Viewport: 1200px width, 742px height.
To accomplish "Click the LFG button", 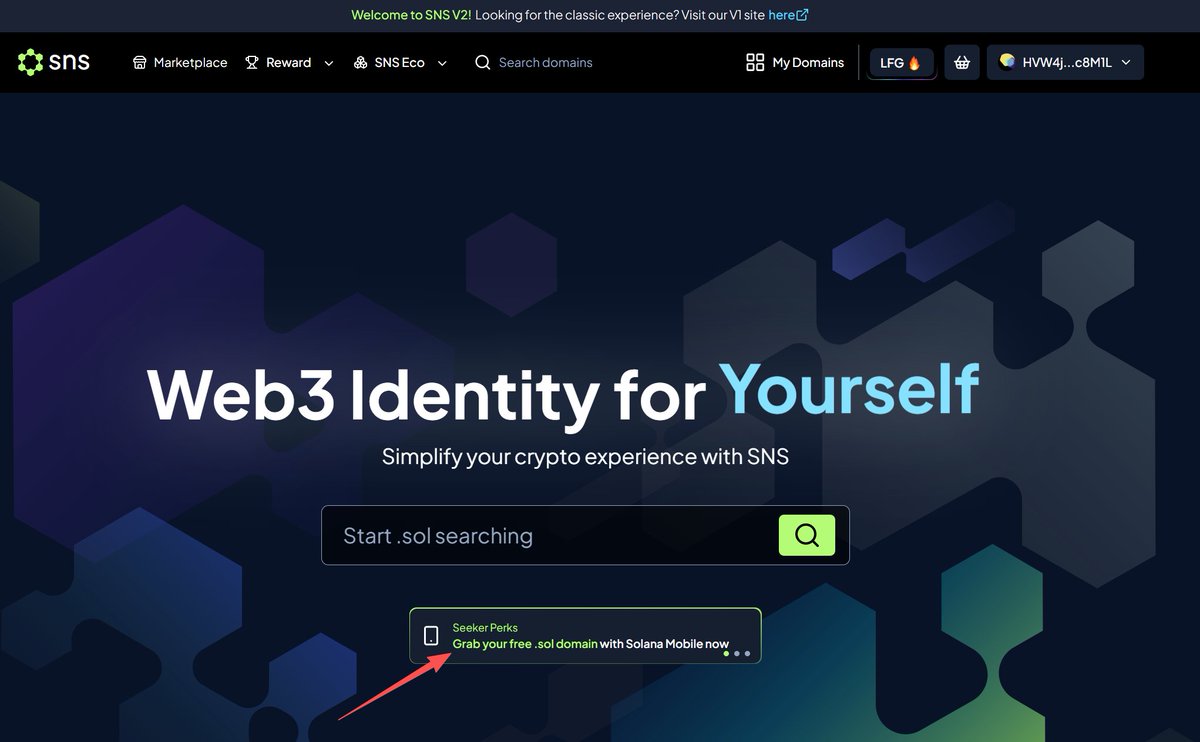I will click(901, 62).
